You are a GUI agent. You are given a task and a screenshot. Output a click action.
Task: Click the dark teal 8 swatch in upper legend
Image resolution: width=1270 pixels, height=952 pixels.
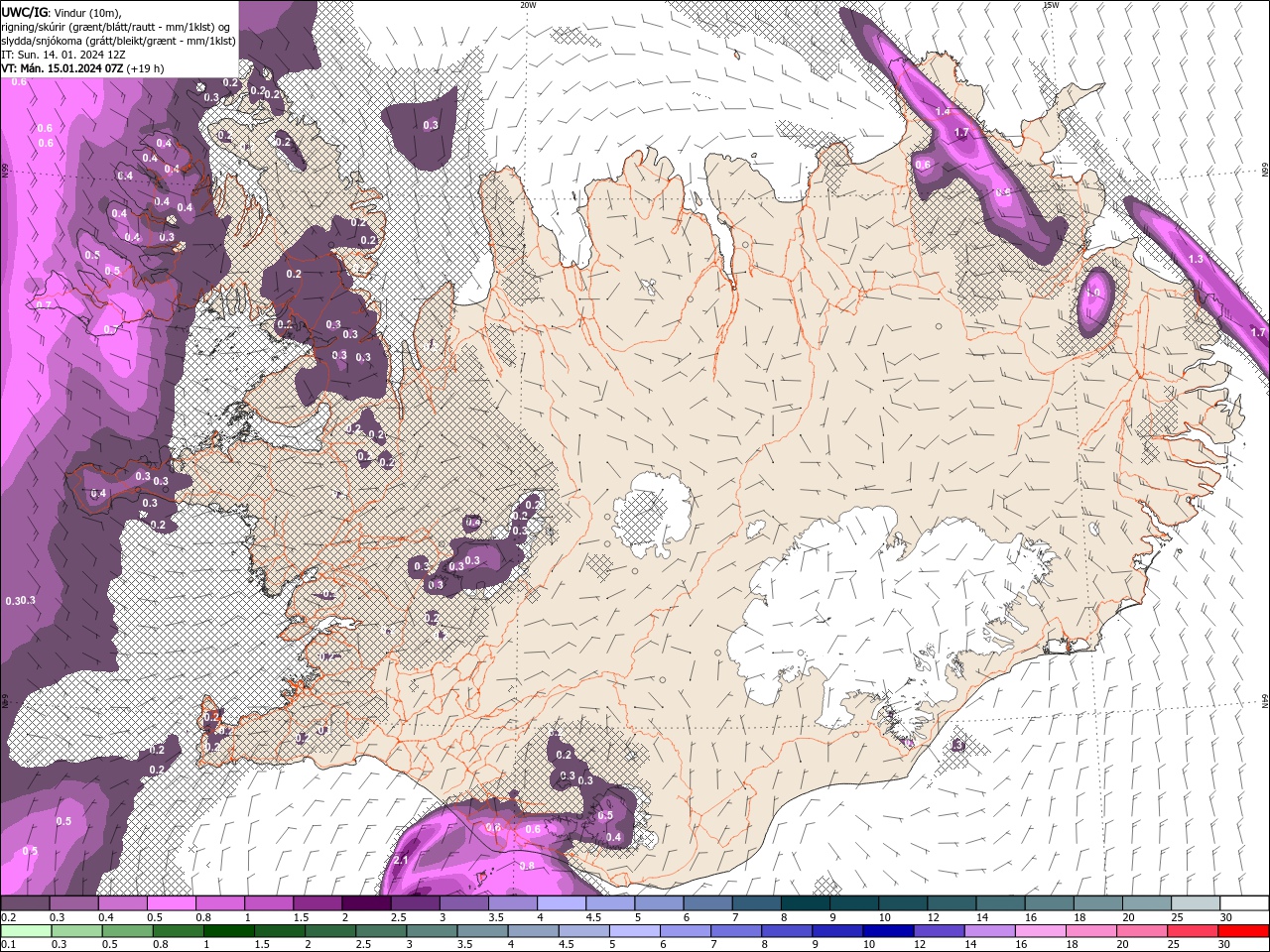tap(805, 903)
